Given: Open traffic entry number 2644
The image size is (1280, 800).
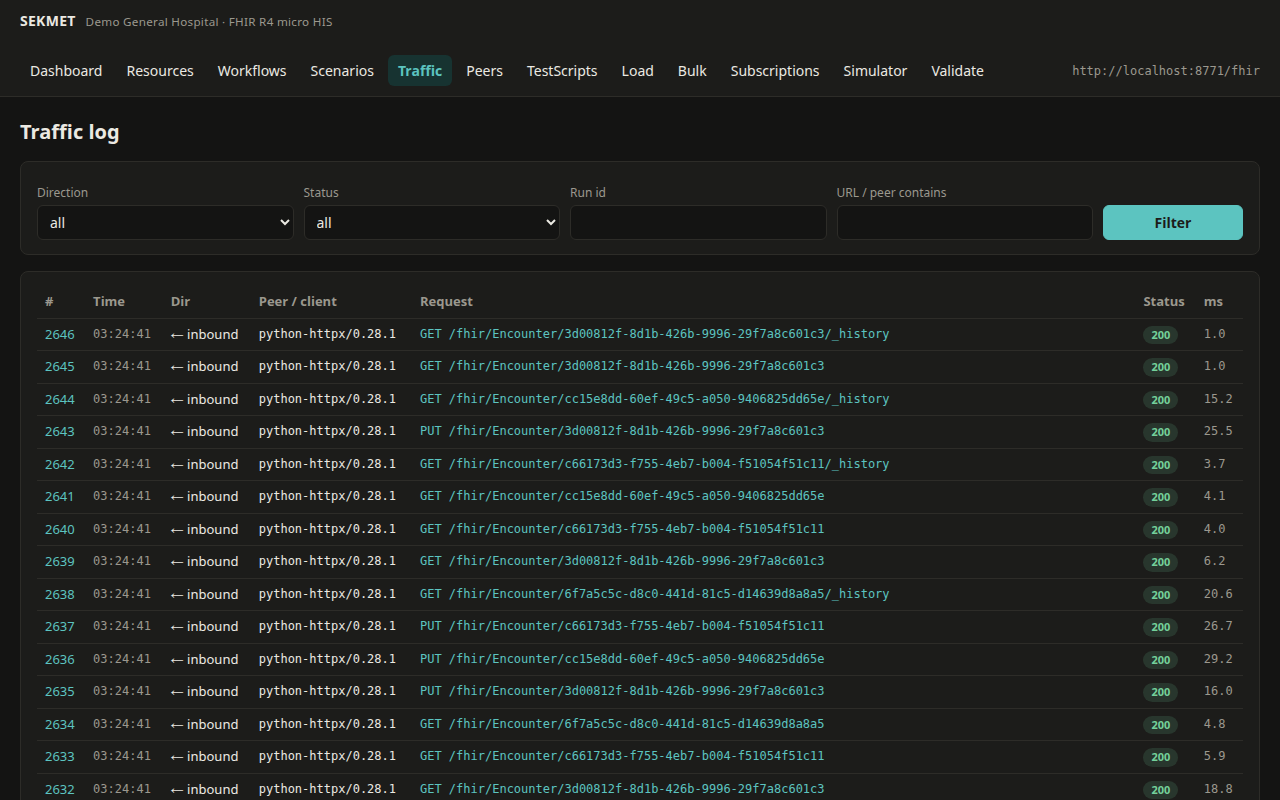Looking at the screenshot, I should [60, 399].
